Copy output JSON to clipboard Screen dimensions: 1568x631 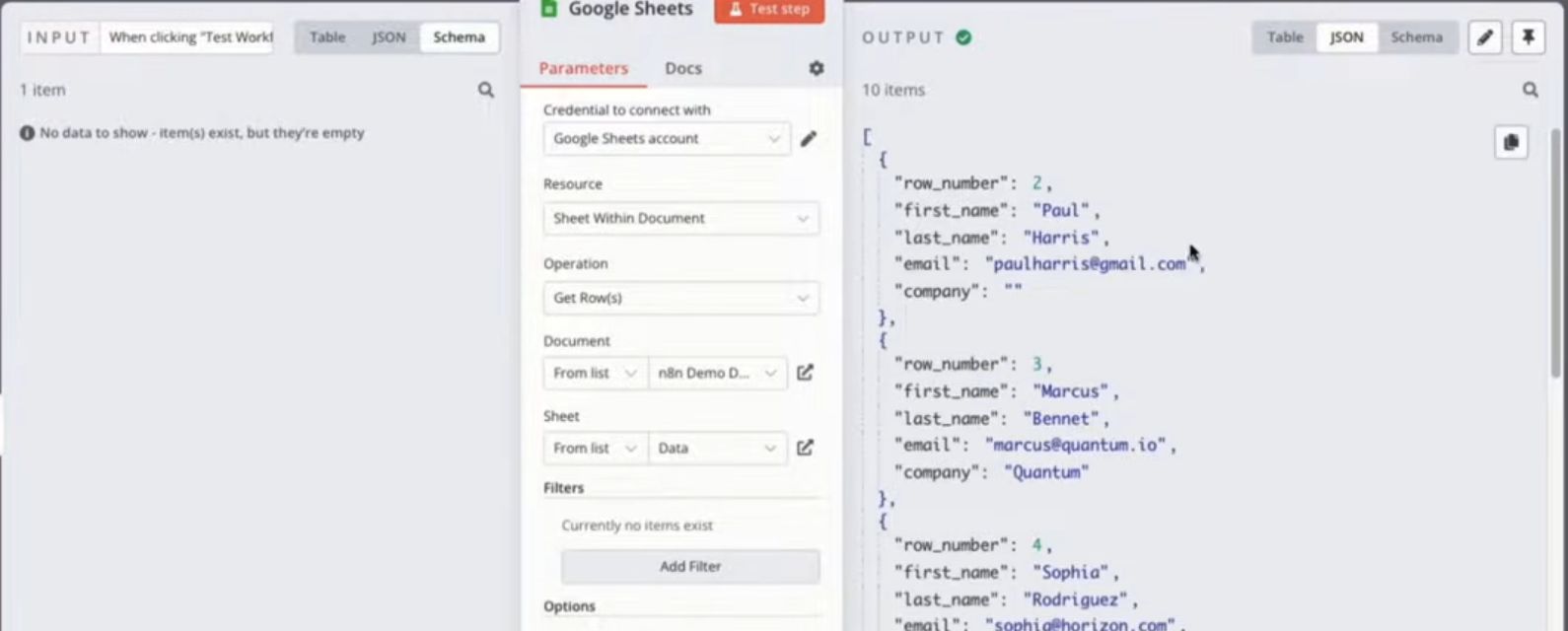click(1511, 142)
